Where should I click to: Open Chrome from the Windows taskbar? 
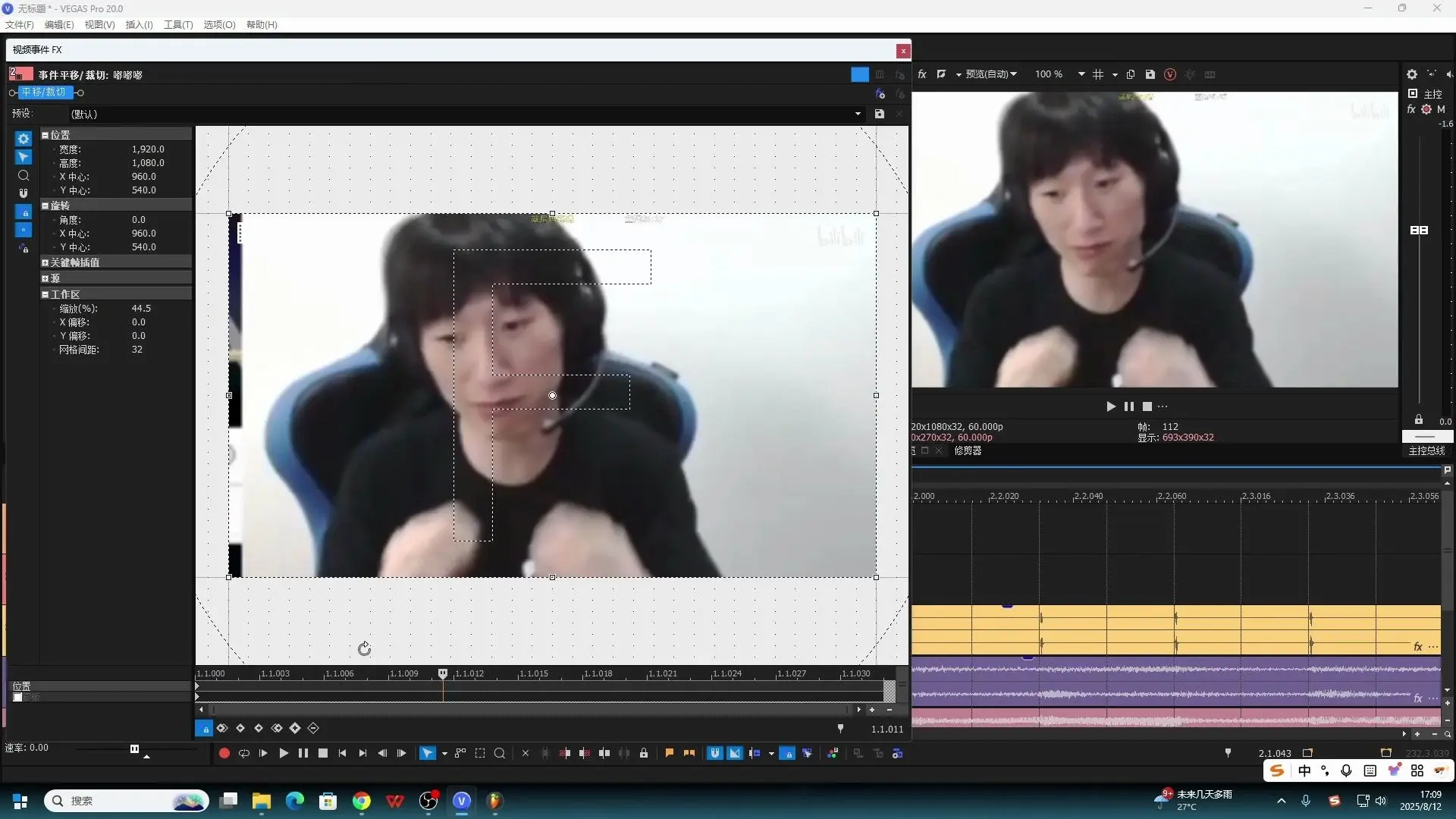point(362,801)
